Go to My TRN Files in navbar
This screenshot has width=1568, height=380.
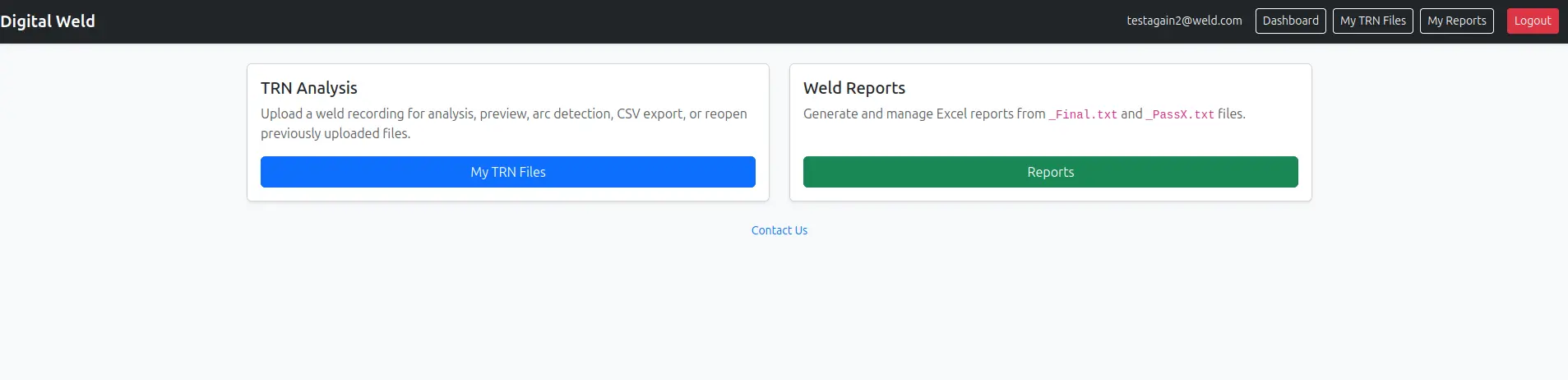tap(1372, 21)
